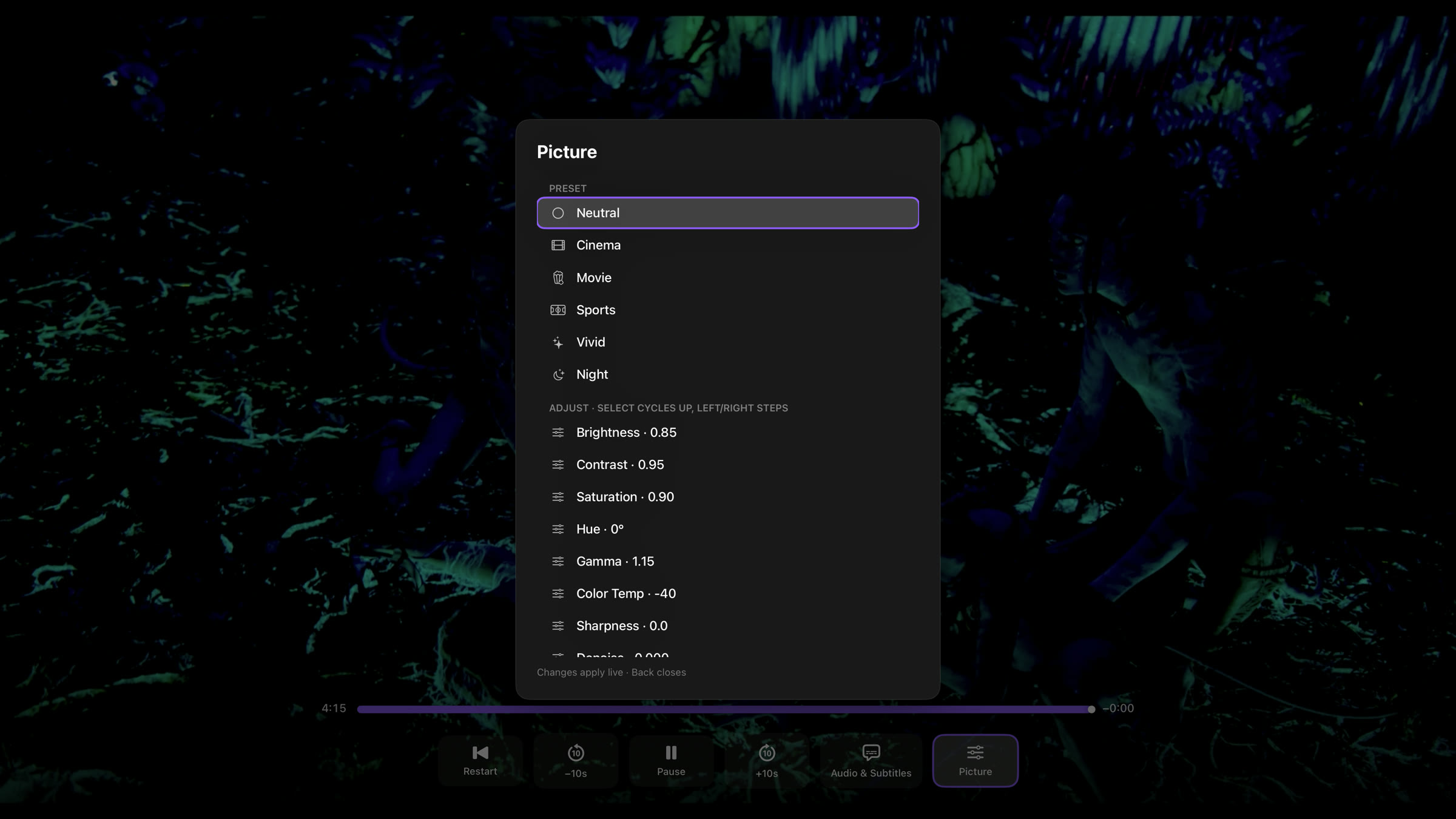Skip forward 10 seconds

pos(767,761)
